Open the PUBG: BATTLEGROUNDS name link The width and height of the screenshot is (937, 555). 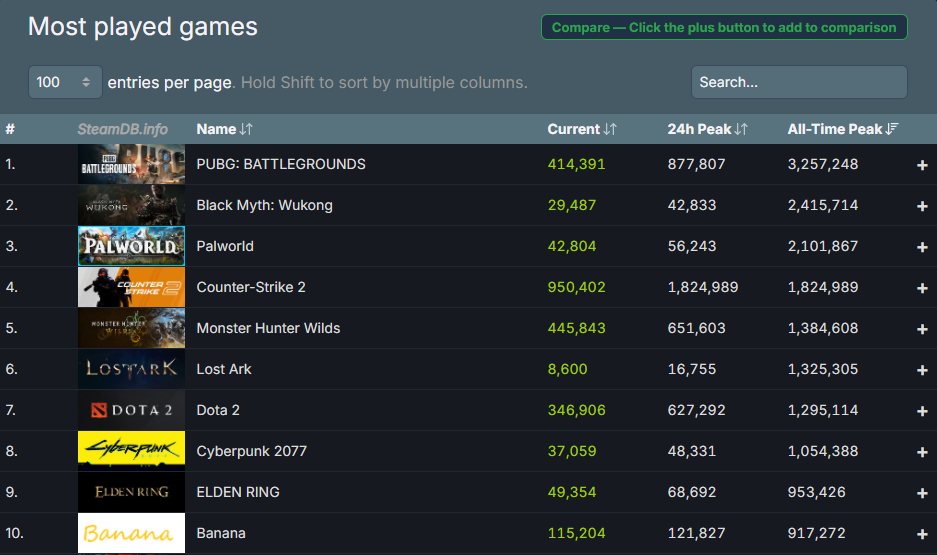click(x=281, y=164)
